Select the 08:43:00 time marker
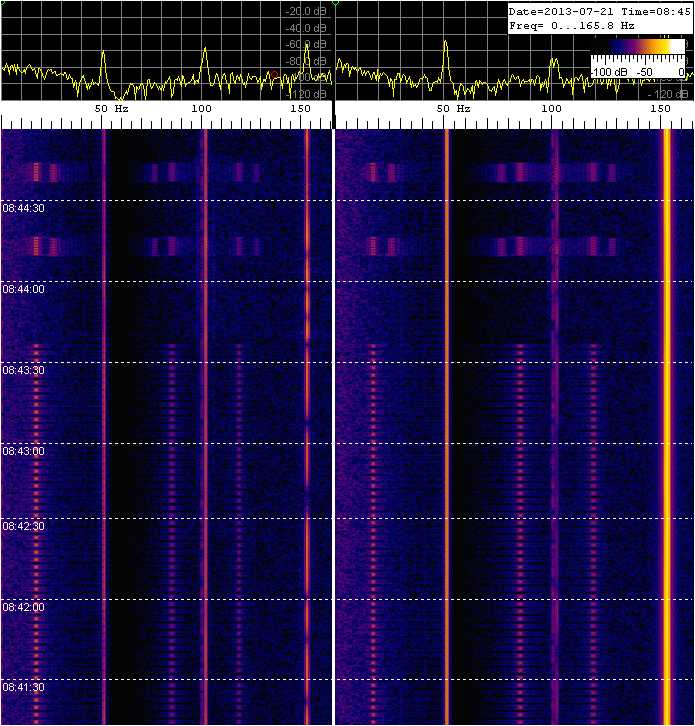This screenshot has width=695, height=726. point(23,451)
